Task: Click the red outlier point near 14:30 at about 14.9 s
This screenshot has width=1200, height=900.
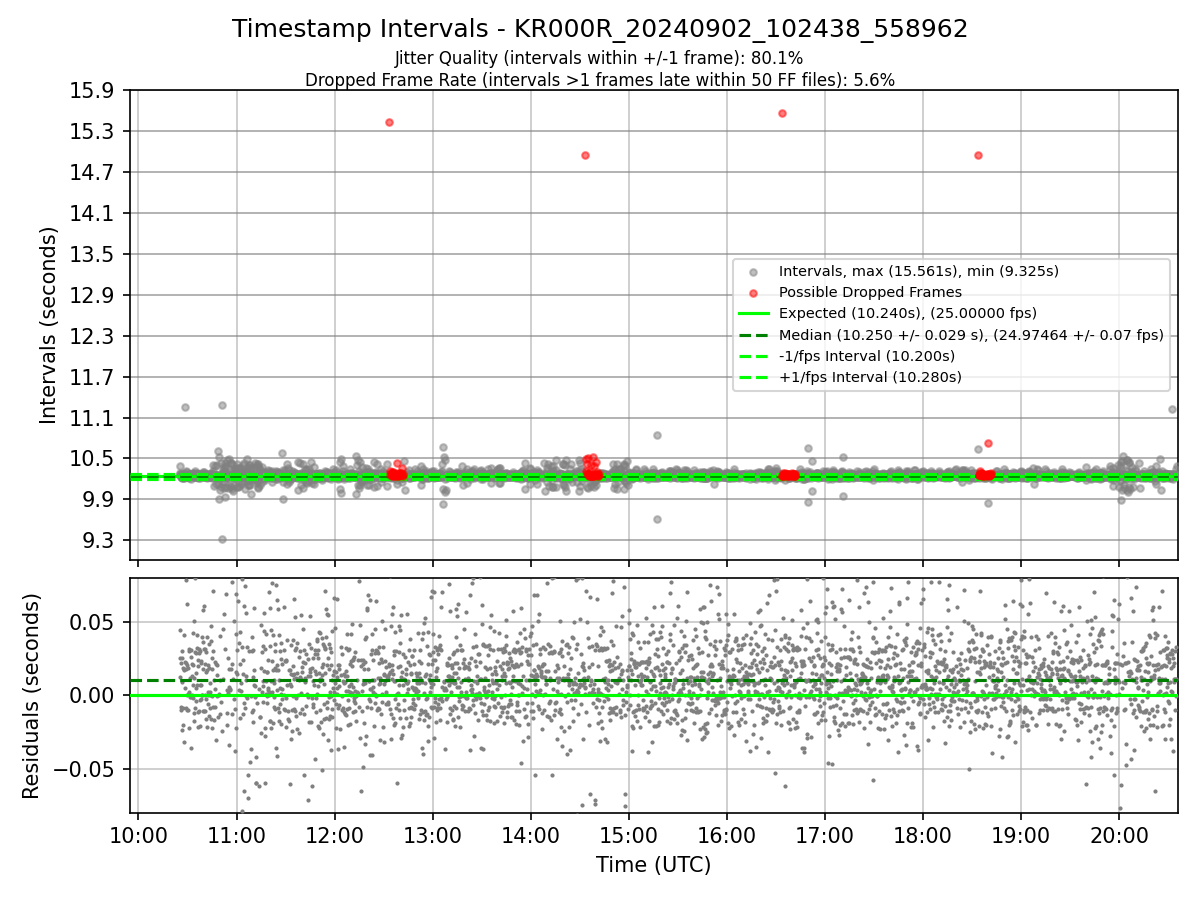Action: click(585, 155)
